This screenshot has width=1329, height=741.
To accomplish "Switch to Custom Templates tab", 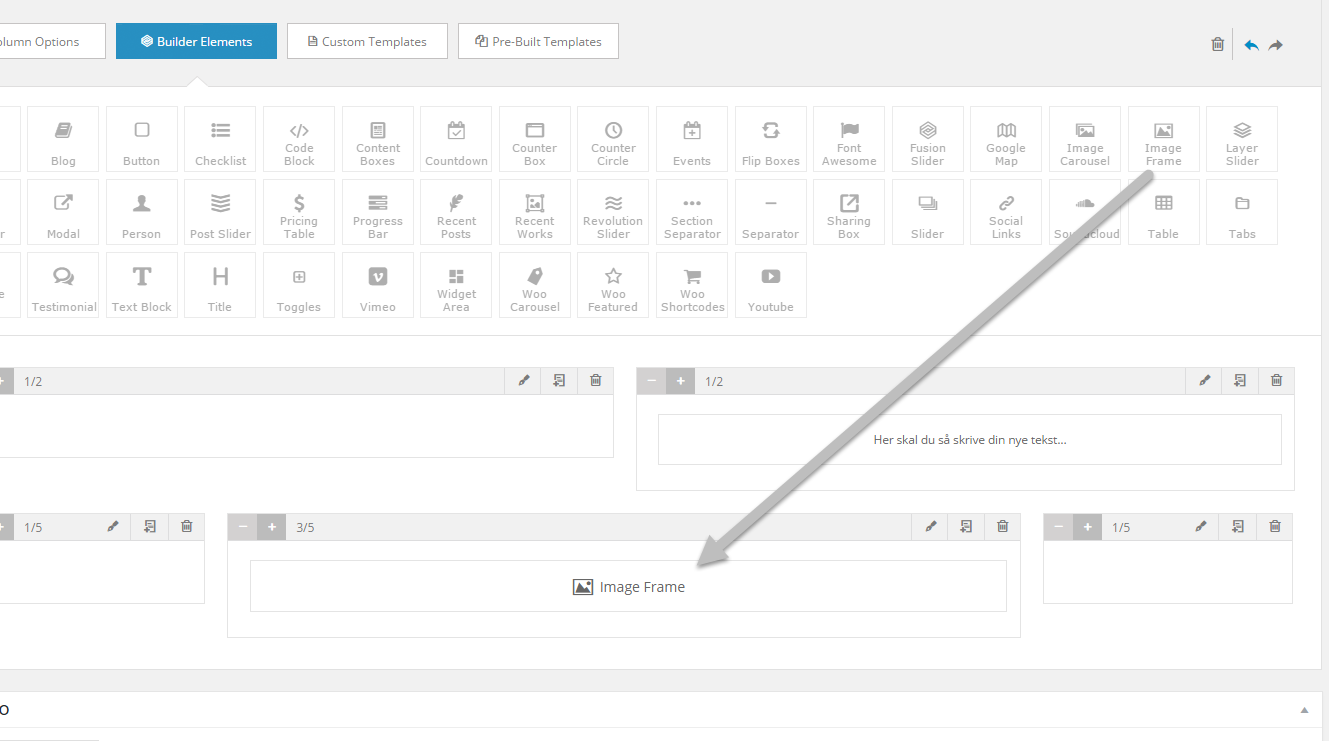I will pos(367,42).
